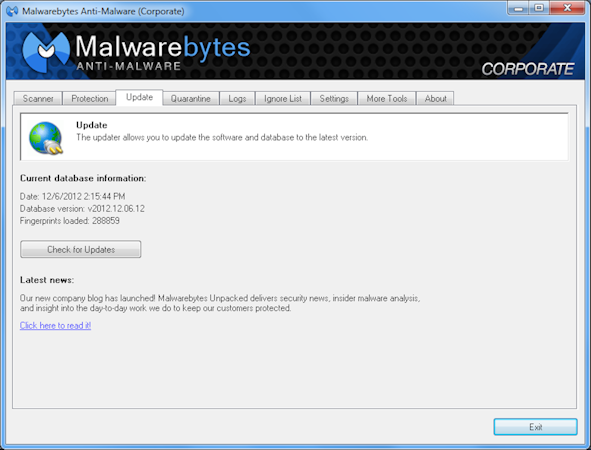Viewport: 591px width, 450px height.
Task: View the Logs tab
Action: point(237,98)
